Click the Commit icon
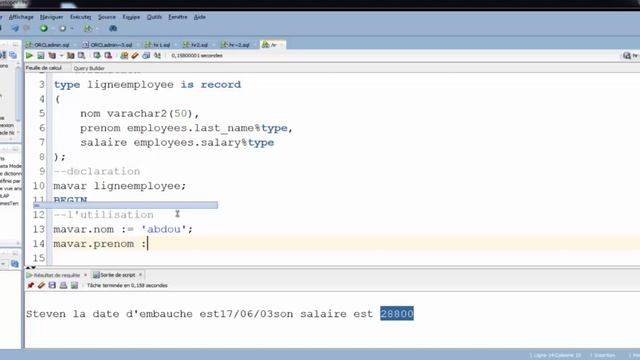Viewport: 640px width, 360px height. 97,56
